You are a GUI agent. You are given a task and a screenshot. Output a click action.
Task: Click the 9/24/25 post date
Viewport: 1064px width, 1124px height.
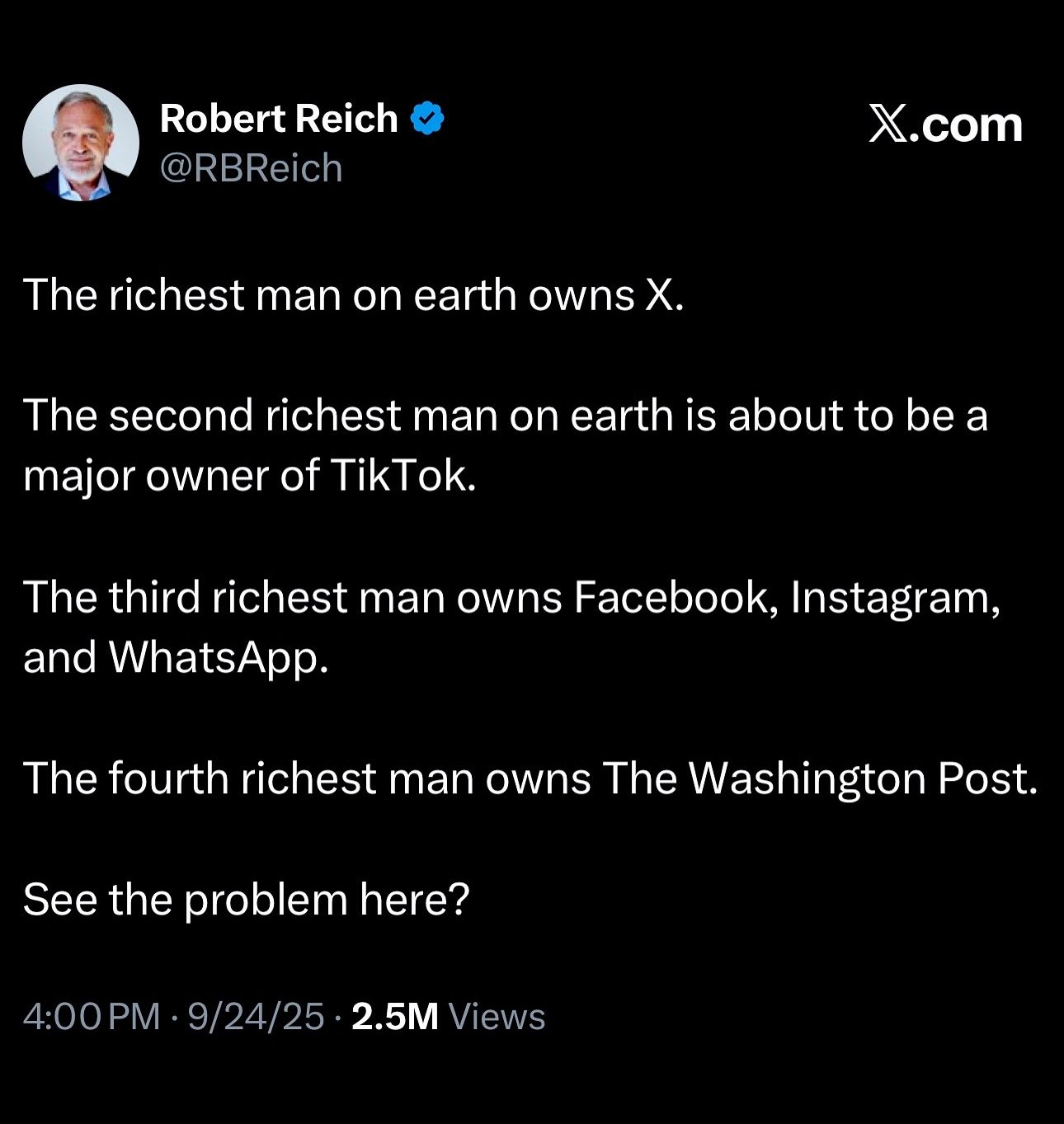[256, 1017]
